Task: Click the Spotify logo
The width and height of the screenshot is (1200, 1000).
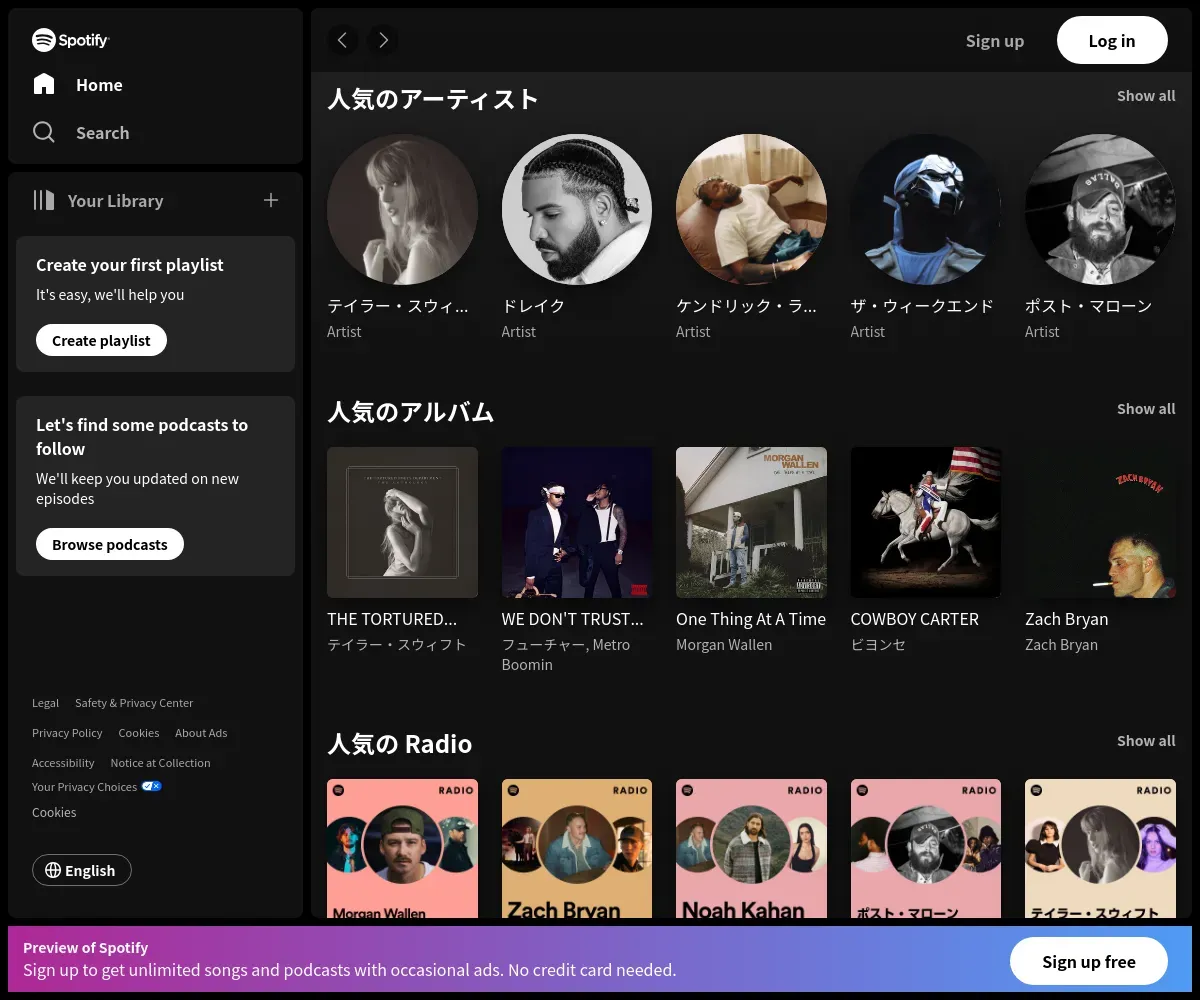Action: pos(70,40)
